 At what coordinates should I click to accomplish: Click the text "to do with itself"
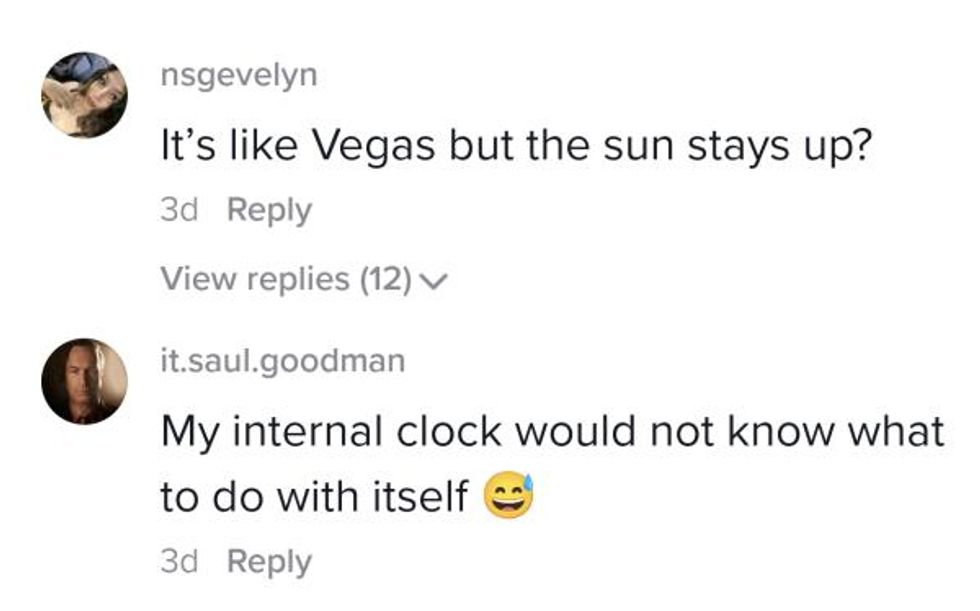(x=314, y=497)
